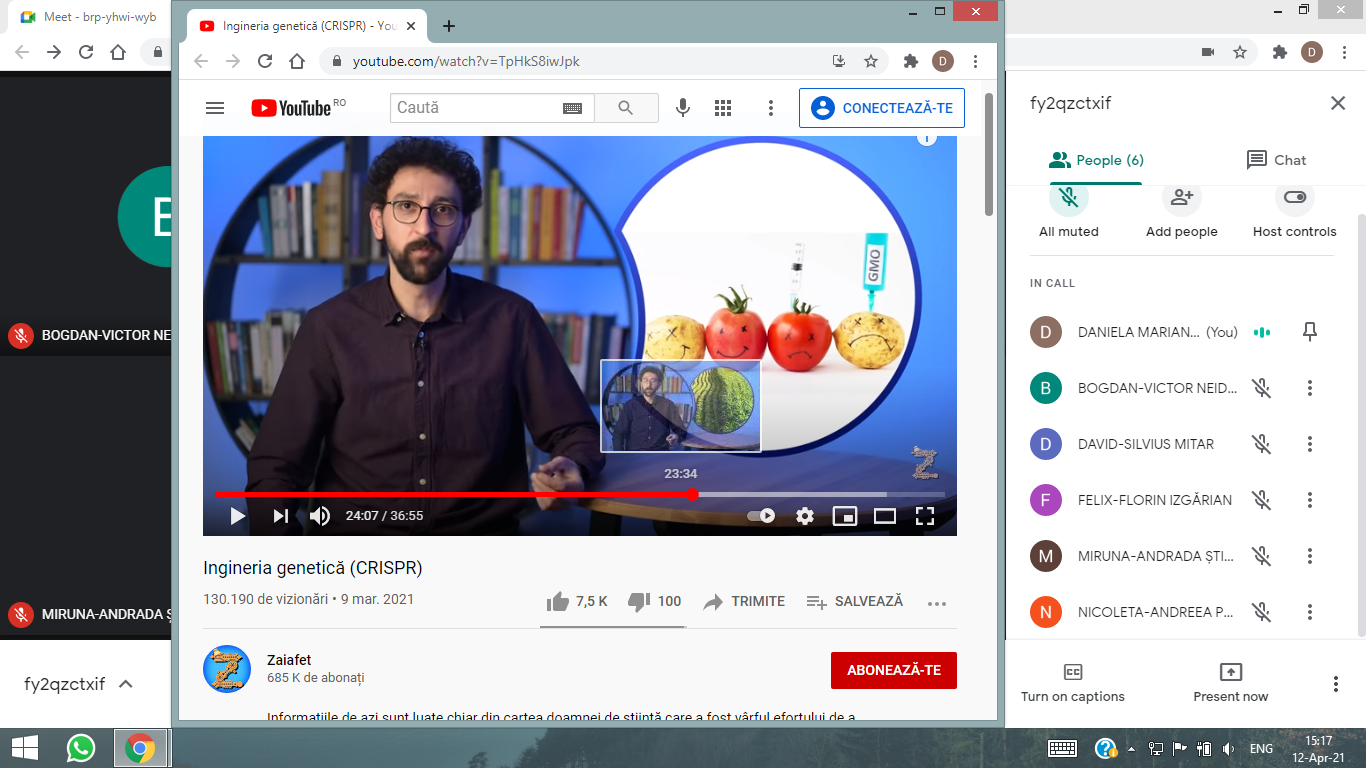Open options for NICOLETA-ANDREEA participant

[1310, 612]
